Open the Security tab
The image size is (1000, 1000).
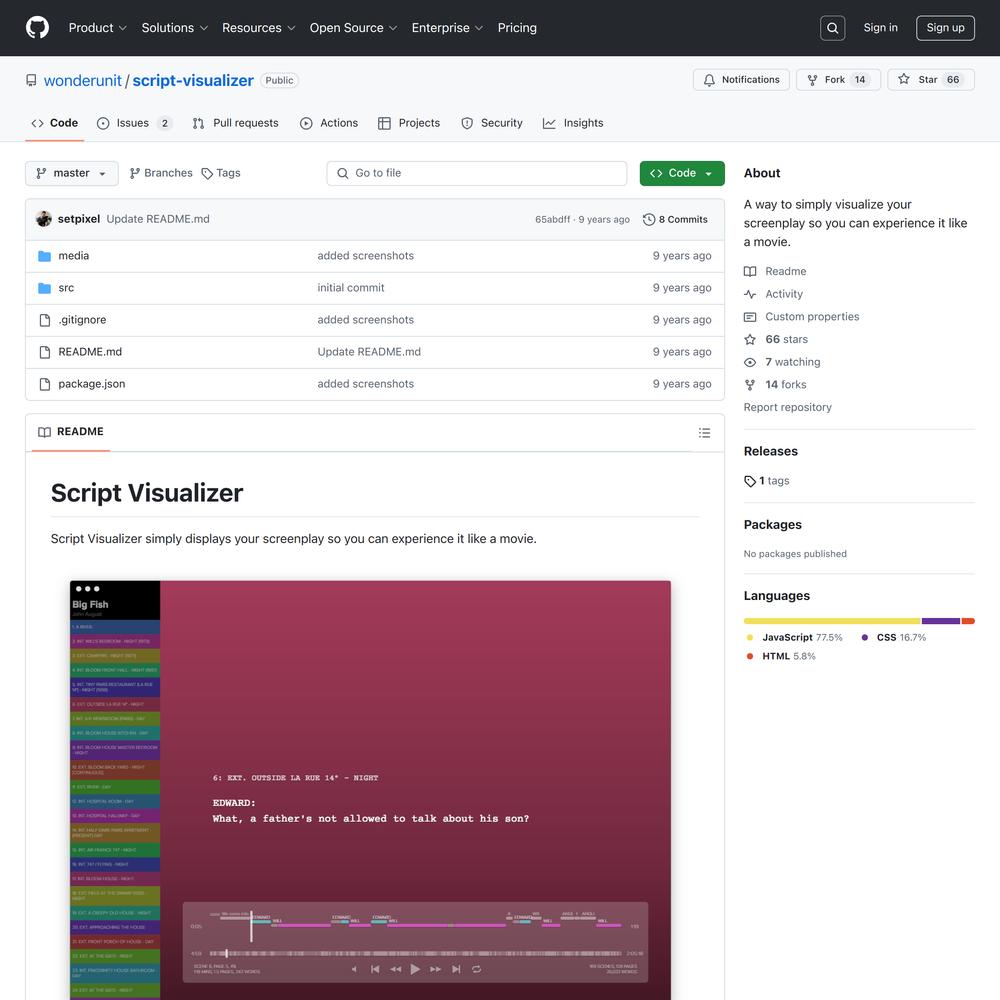point(492,123)
